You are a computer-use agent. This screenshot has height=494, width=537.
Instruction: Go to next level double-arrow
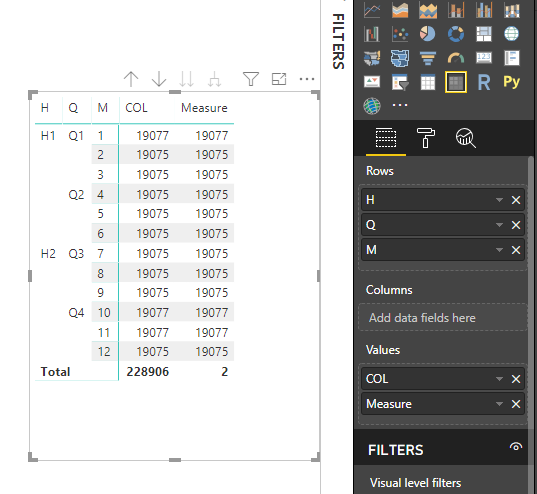tap(187, 79)
